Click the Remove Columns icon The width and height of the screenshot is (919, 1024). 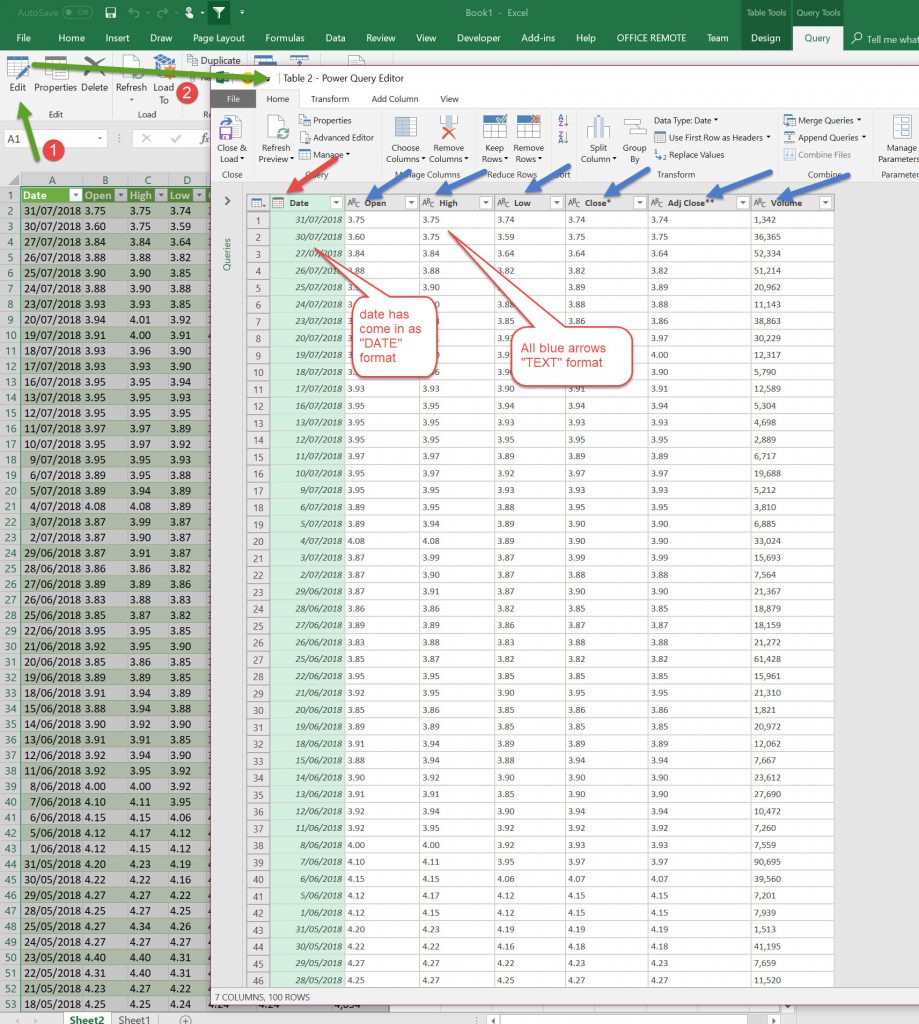pyautogui.click(x=448, y=129)
